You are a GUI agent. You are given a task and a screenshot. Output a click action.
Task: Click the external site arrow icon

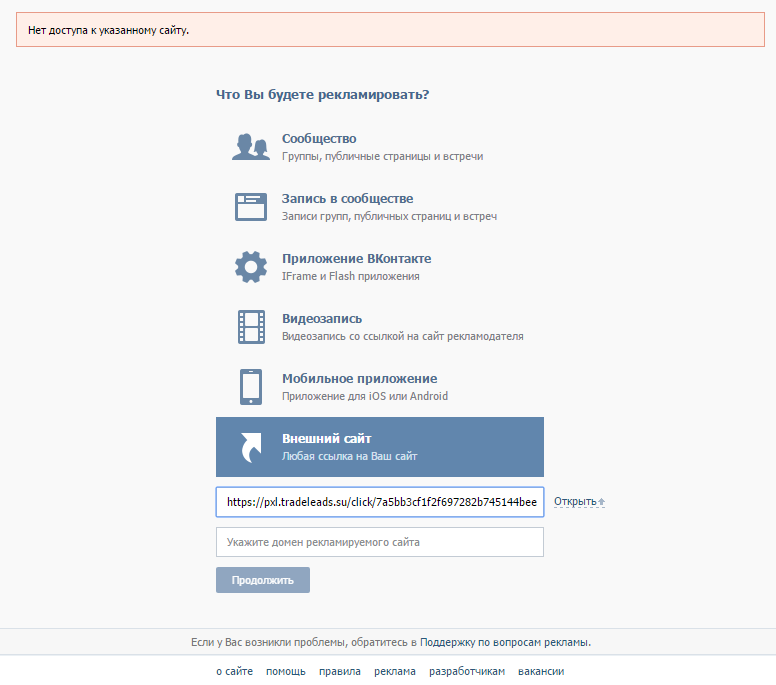(251, 447)
